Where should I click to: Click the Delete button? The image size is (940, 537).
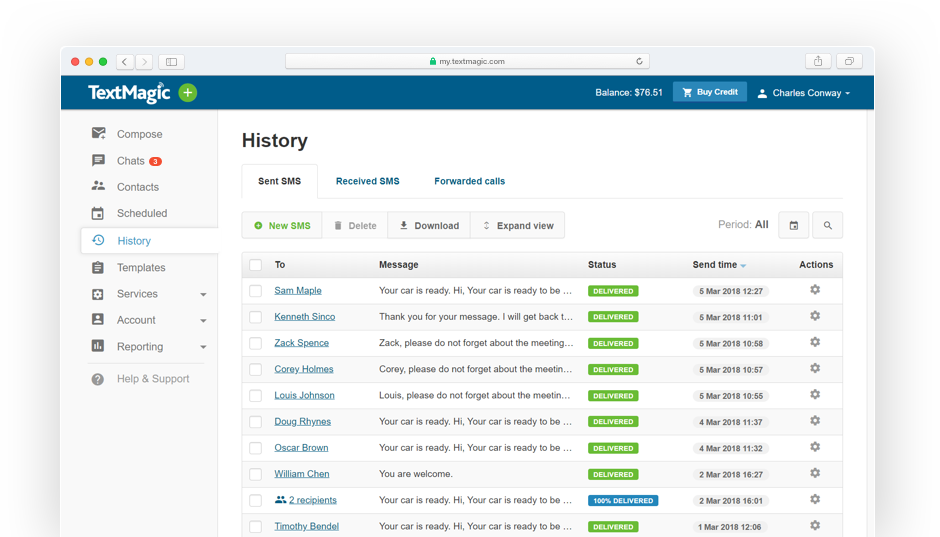point(355,225)
